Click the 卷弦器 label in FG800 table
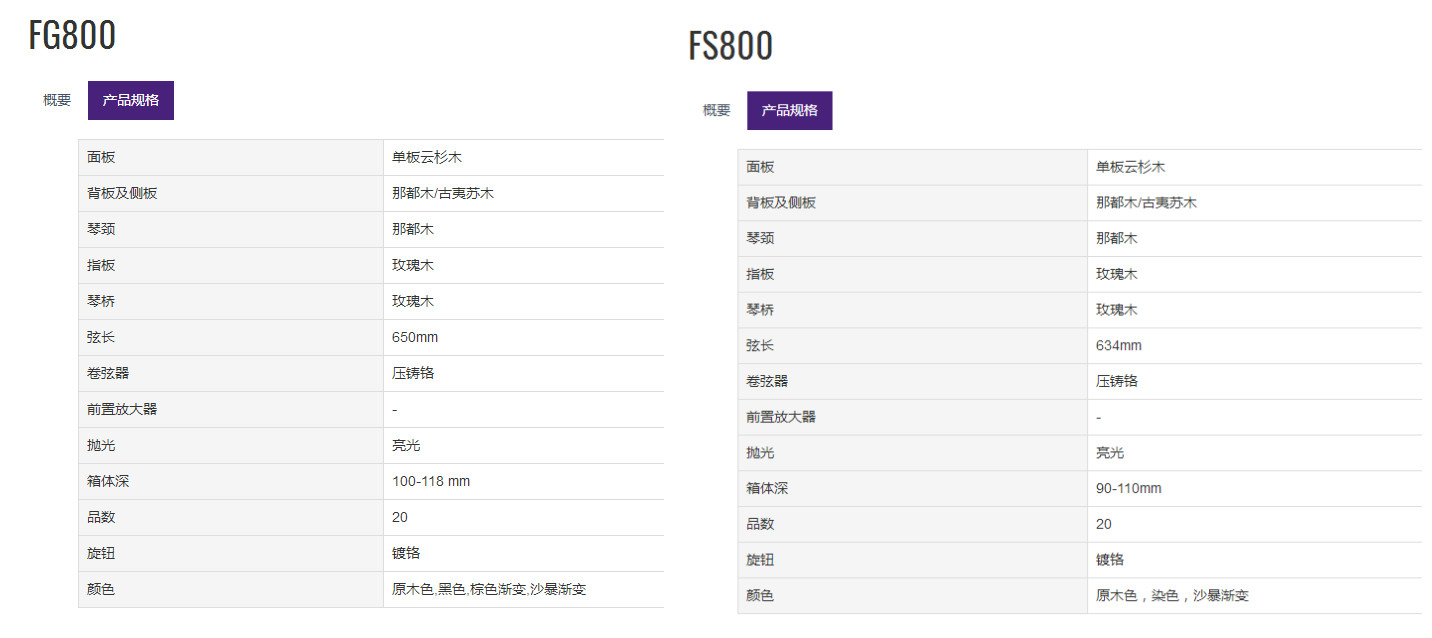Viewport: 1432px width, 638px height. coord(108,373)
